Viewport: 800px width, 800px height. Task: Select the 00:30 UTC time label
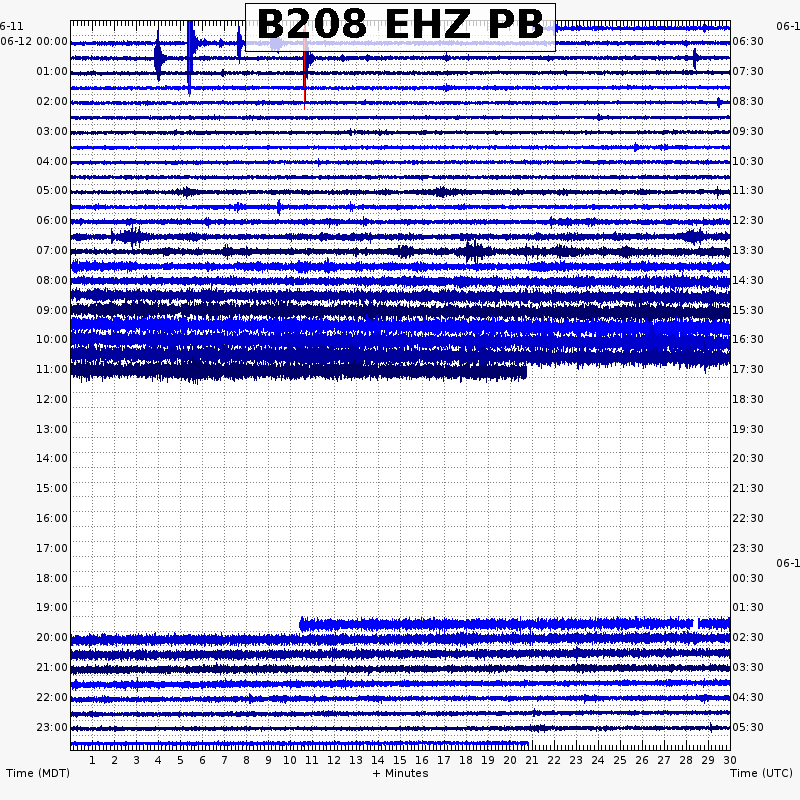[748, 579]
